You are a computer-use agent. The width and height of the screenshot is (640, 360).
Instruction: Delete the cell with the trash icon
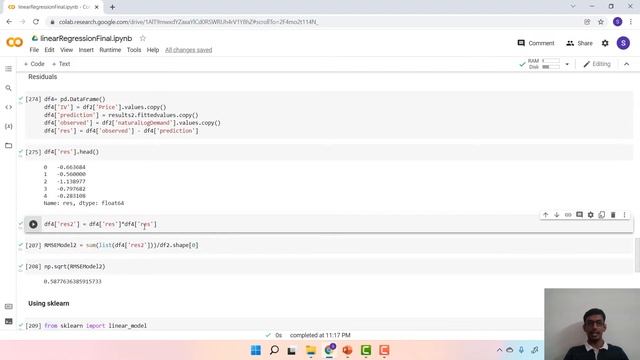coord(613,215)
